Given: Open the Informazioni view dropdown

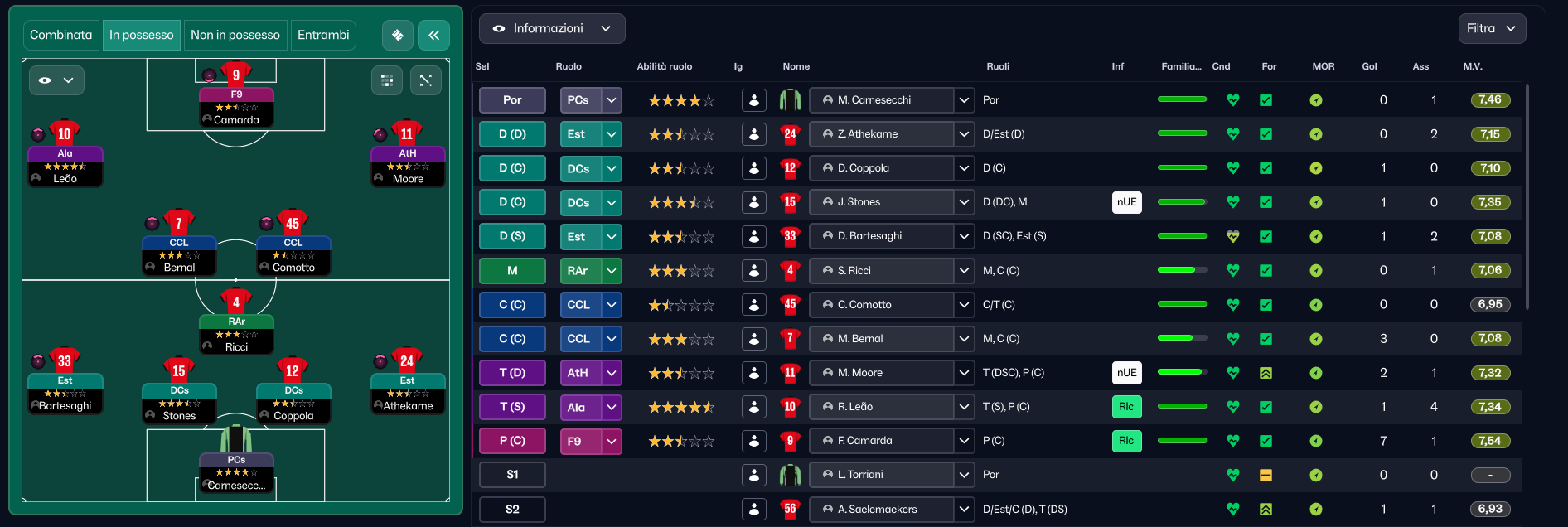Looking at the screenshot, I should pos(552,28).
